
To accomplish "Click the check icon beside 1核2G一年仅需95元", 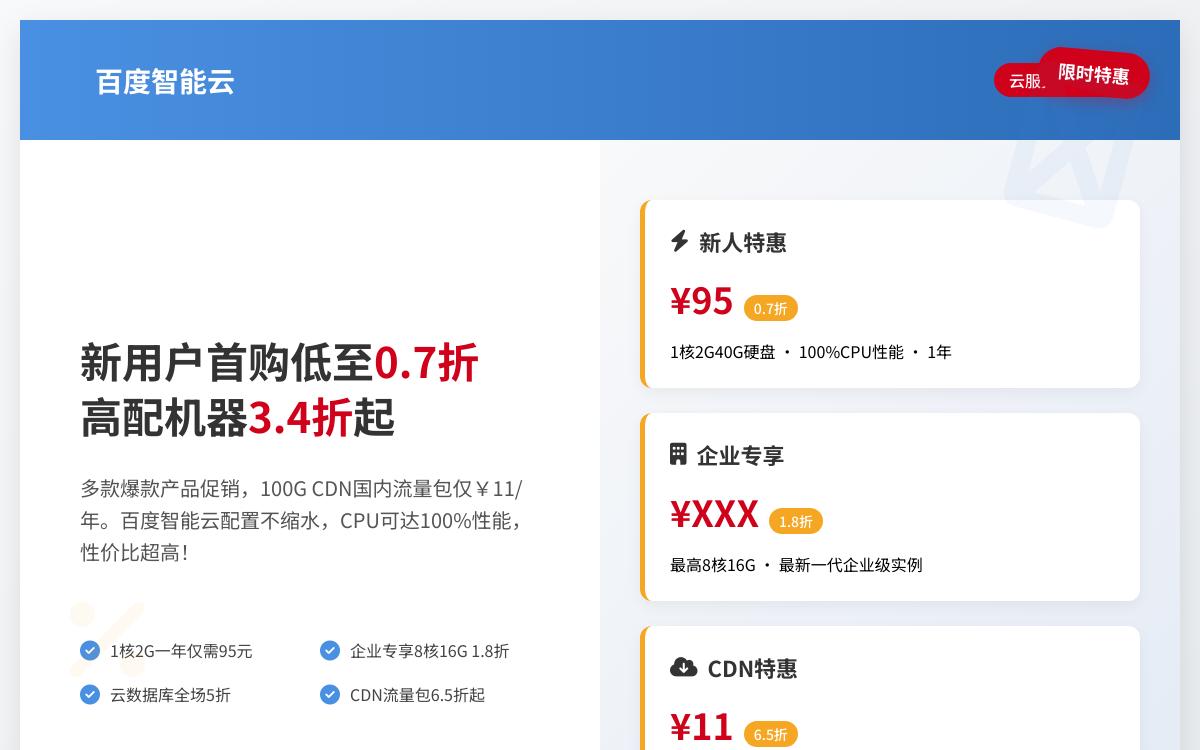I will [90, 651].
